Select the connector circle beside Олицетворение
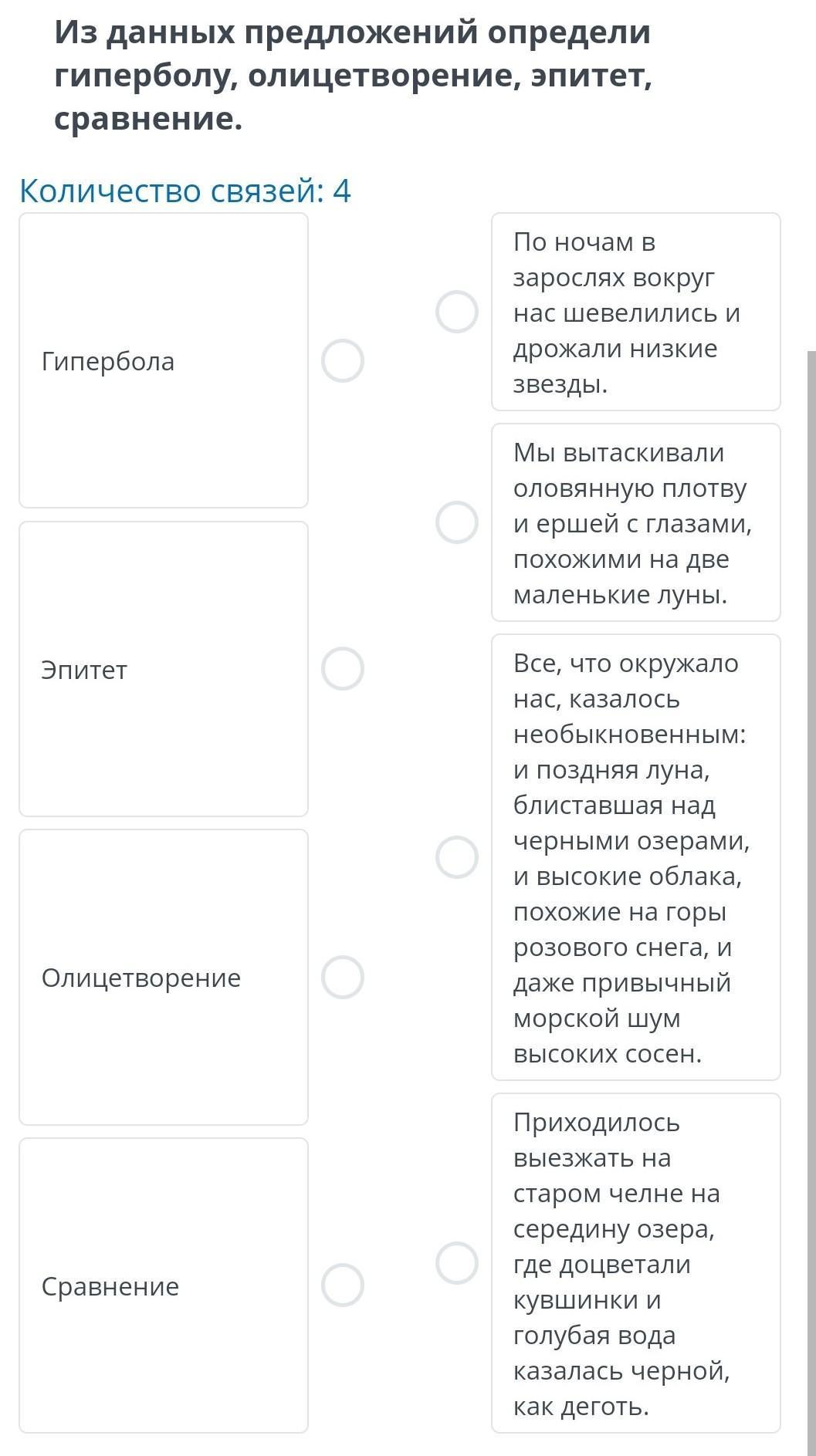The image size is (816, 1456). (x=343, y=977)
